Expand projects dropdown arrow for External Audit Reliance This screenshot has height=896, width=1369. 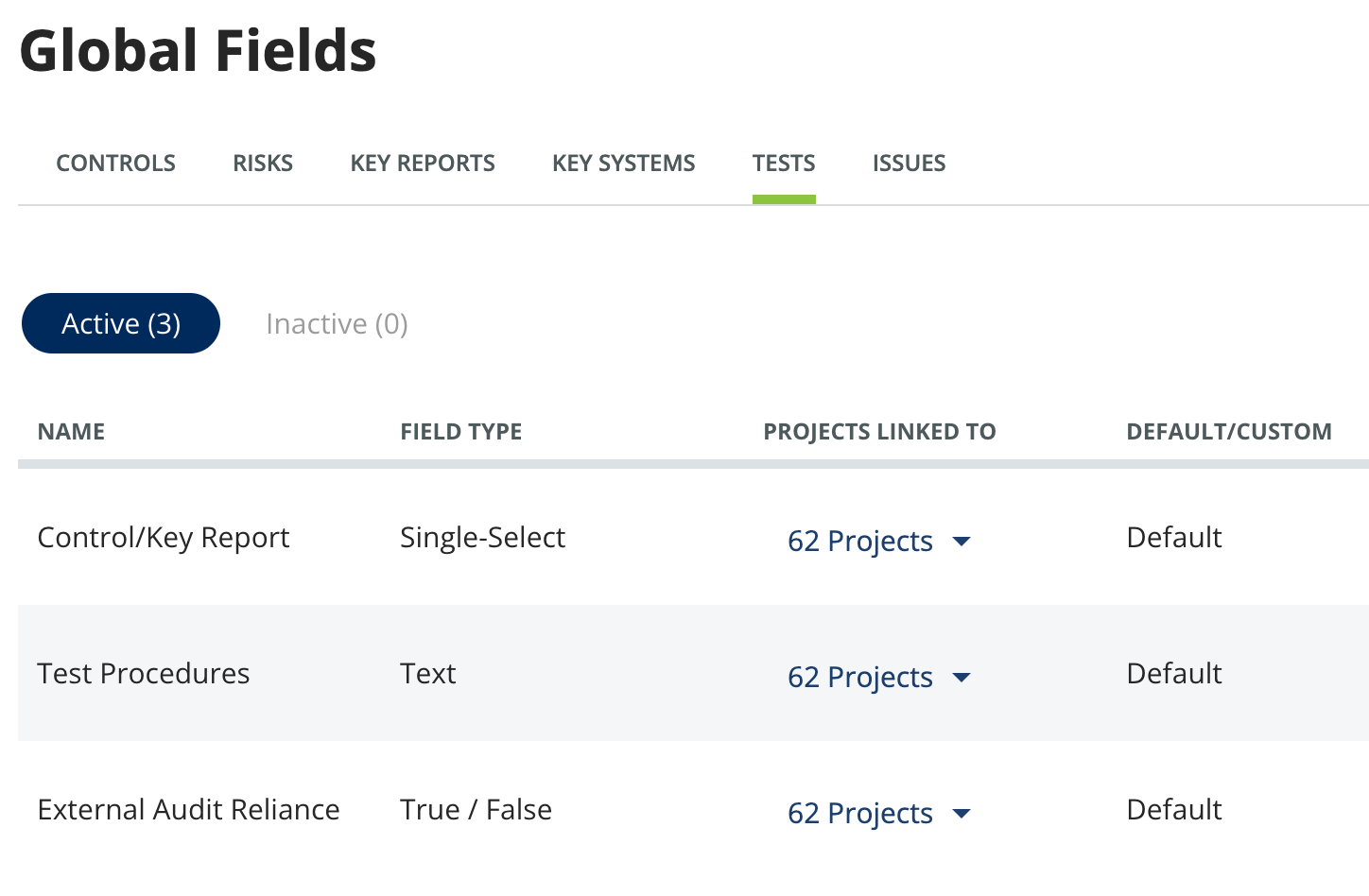962,814
